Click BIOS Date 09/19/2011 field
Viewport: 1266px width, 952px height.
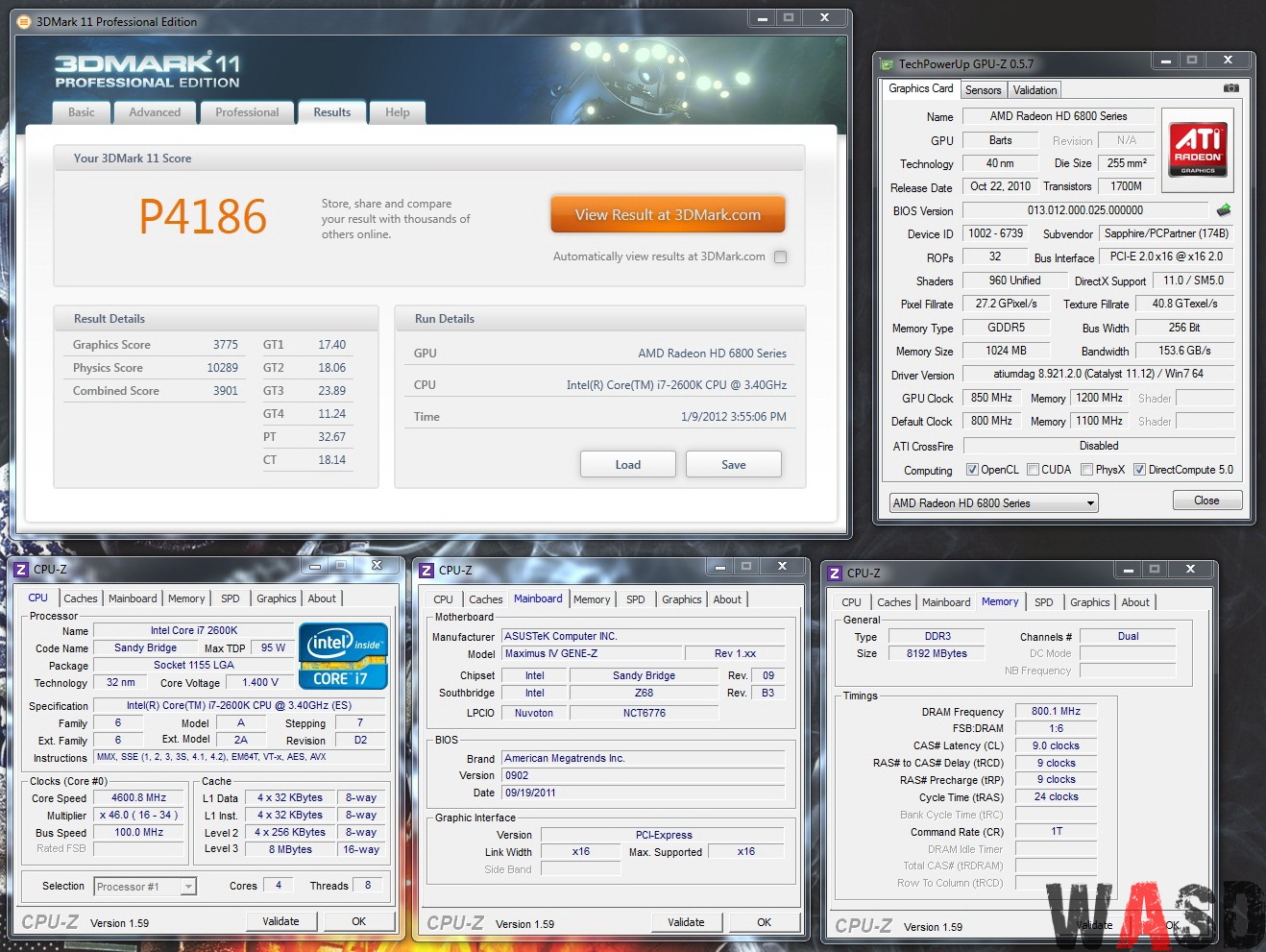click(x=644, y=793)
